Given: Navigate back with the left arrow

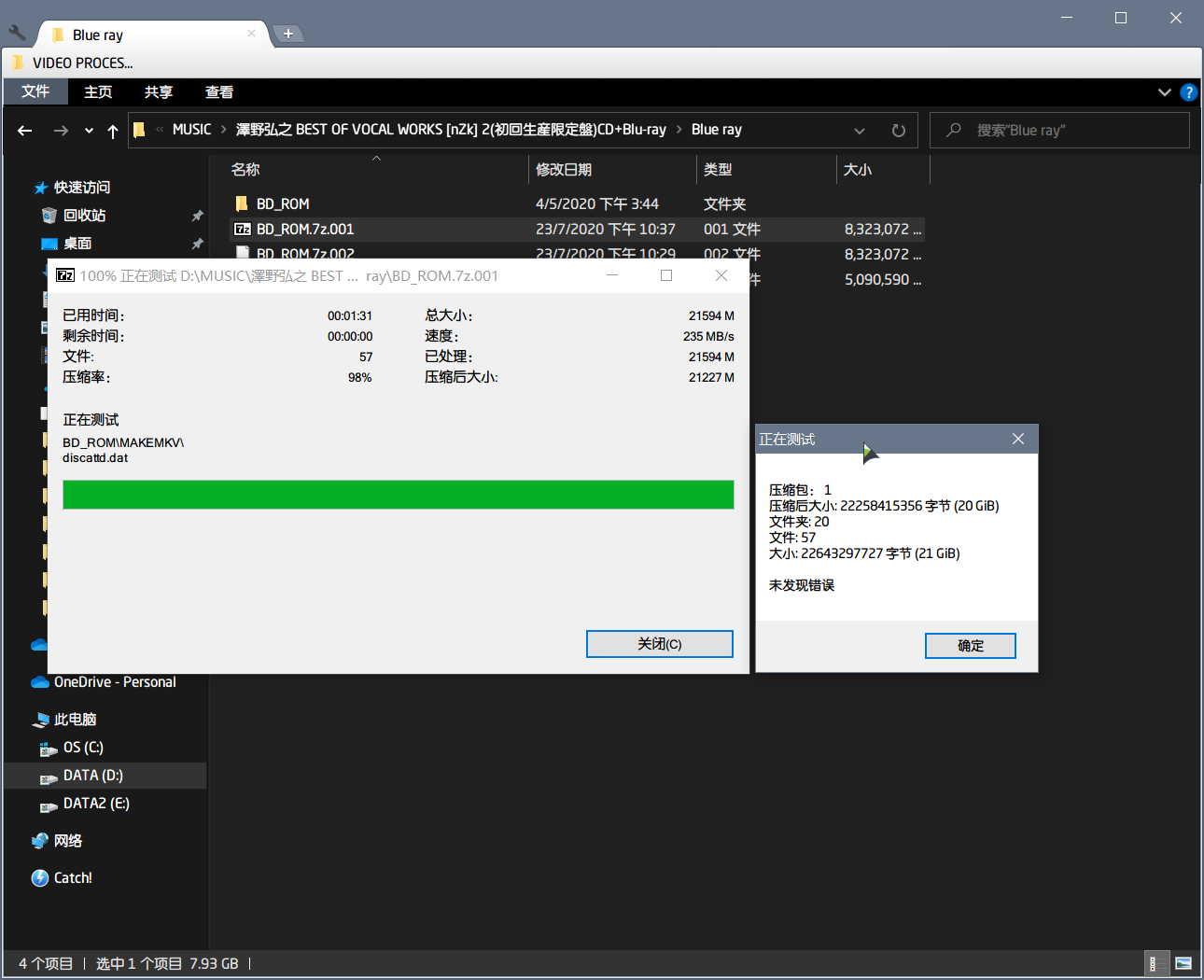Looking at the screenshot, I should 25,131.
